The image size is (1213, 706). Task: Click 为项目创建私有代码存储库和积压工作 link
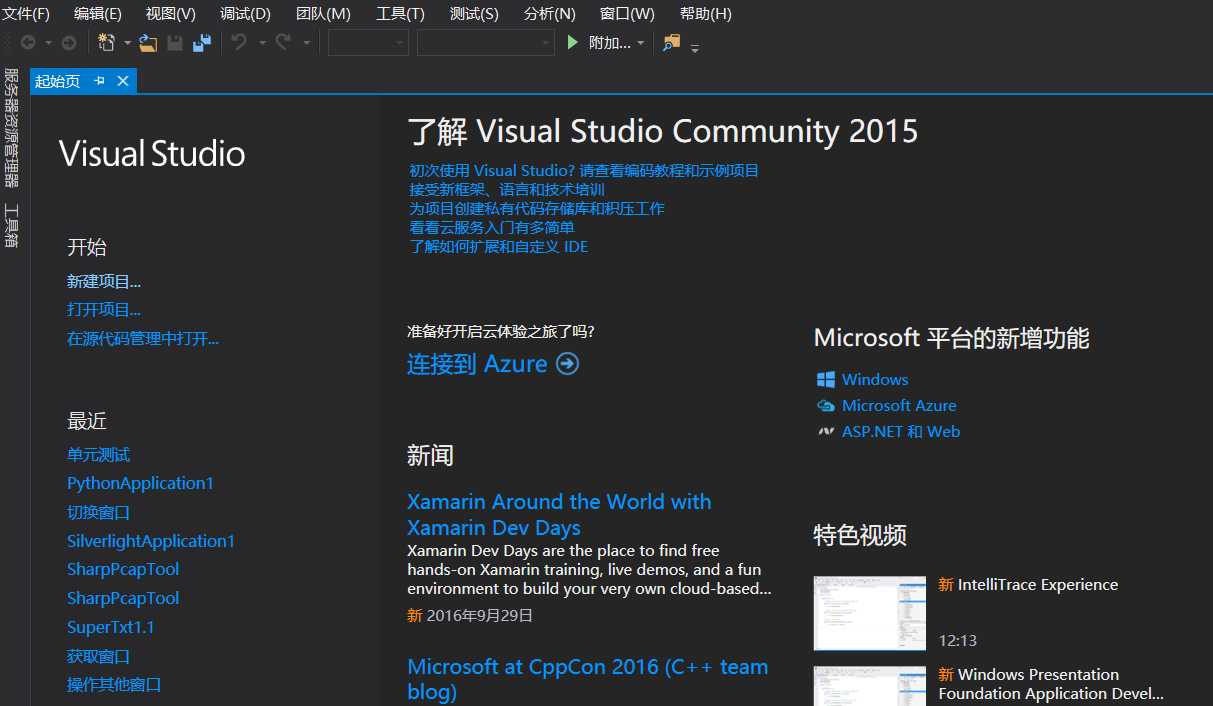(x=537, y=209)
